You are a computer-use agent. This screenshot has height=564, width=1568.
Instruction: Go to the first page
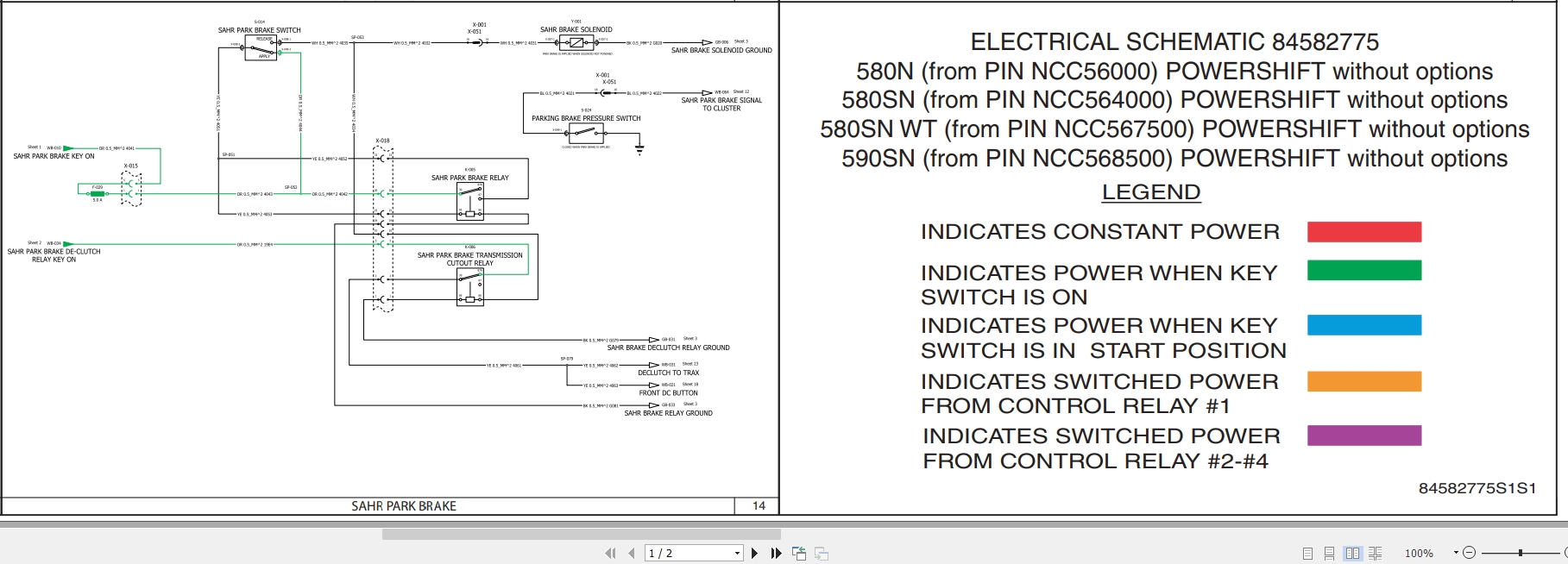611,554
